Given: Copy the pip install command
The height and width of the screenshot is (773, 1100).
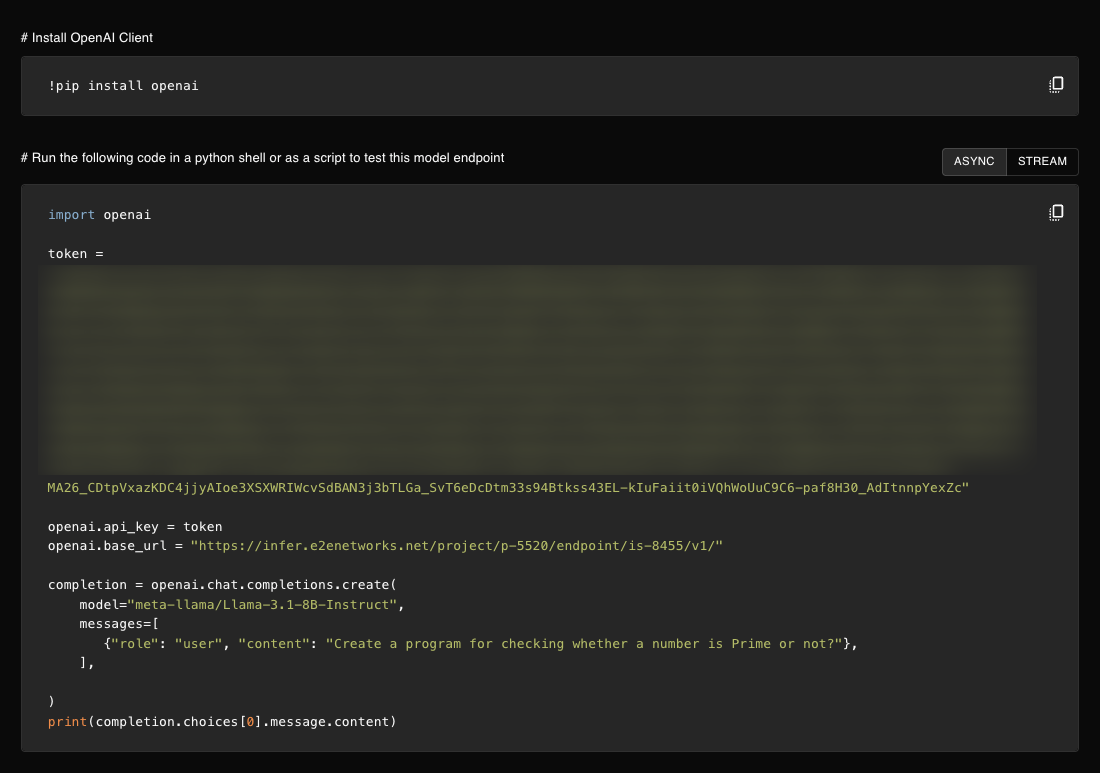Looking at the screenshot, I should point(1056,85).
